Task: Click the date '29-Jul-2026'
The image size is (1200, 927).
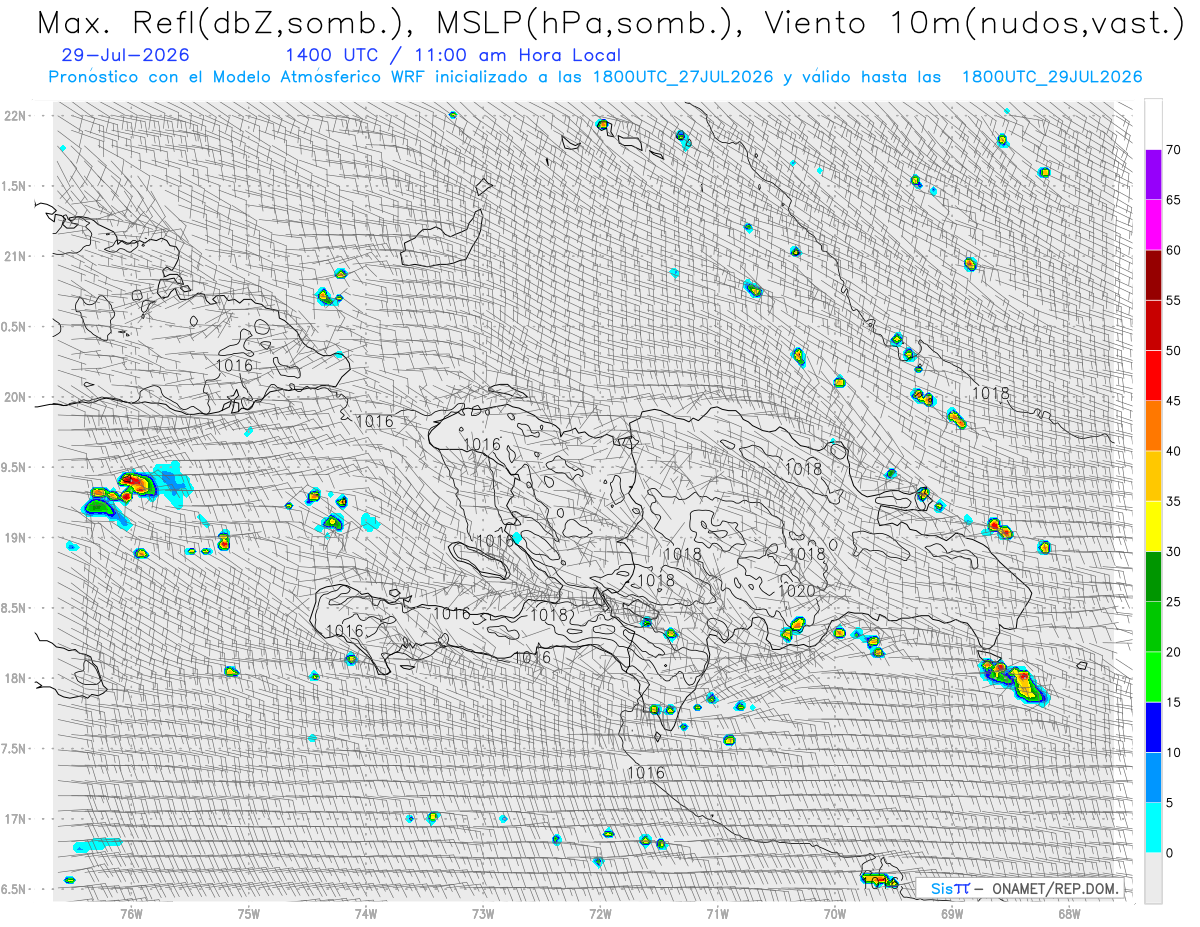Action: 125,55
